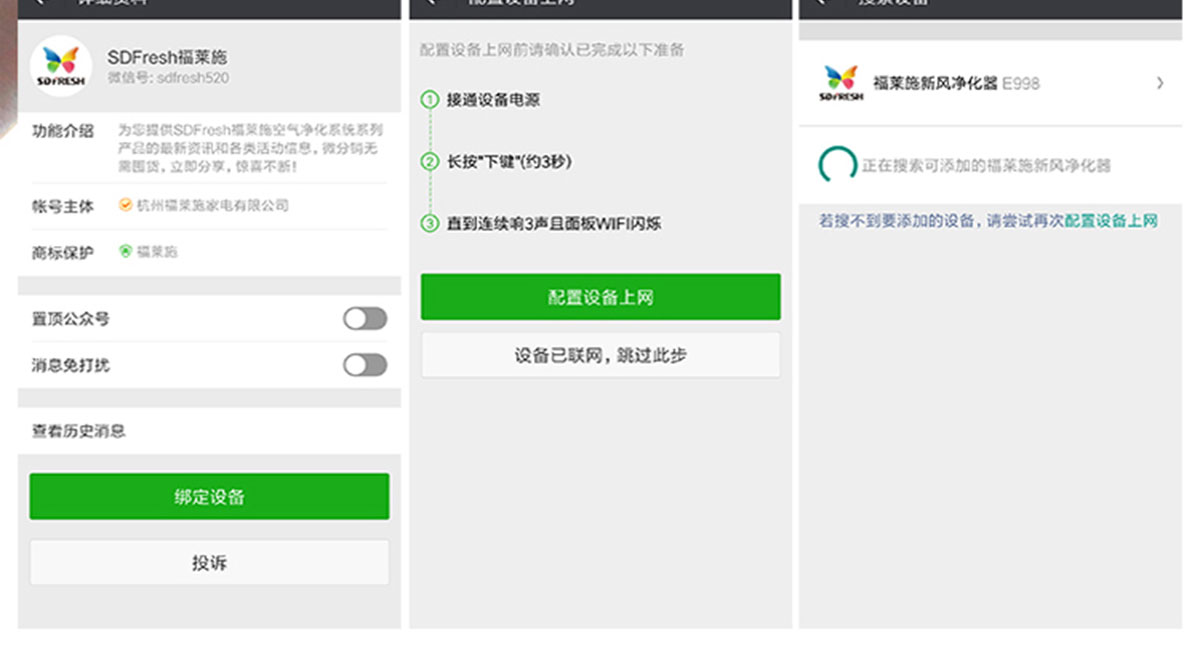Click the green trademark shield icon

(x=125, y=252)
